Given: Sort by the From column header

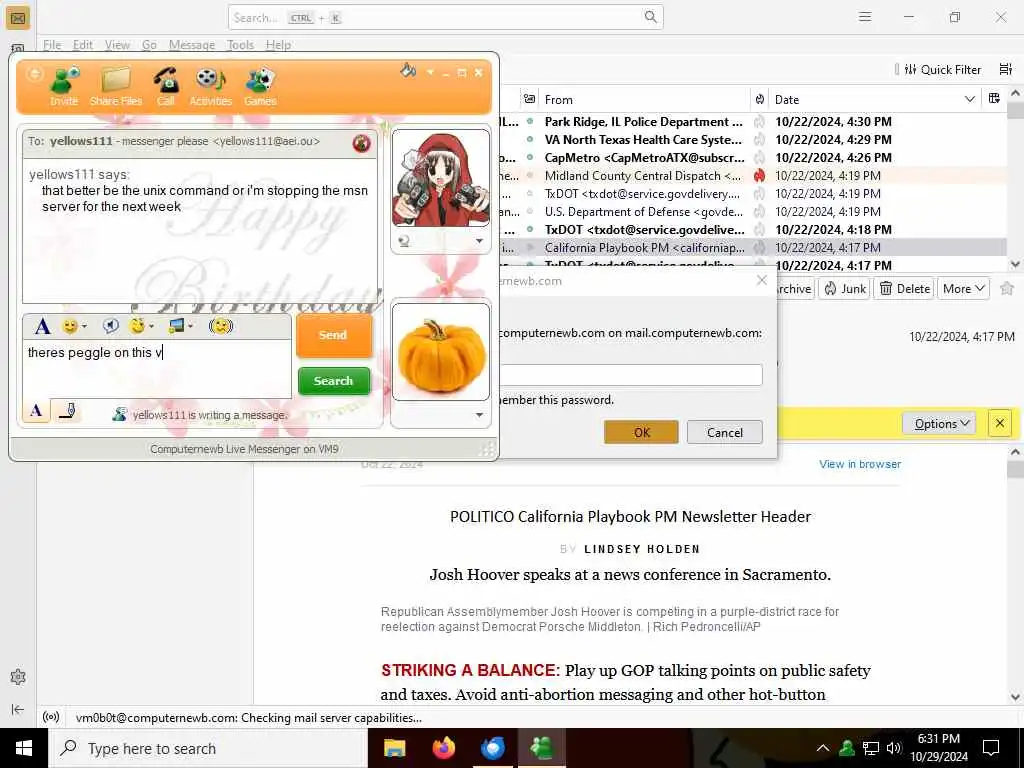Looking at the screenshot, I should pos(643,99).
